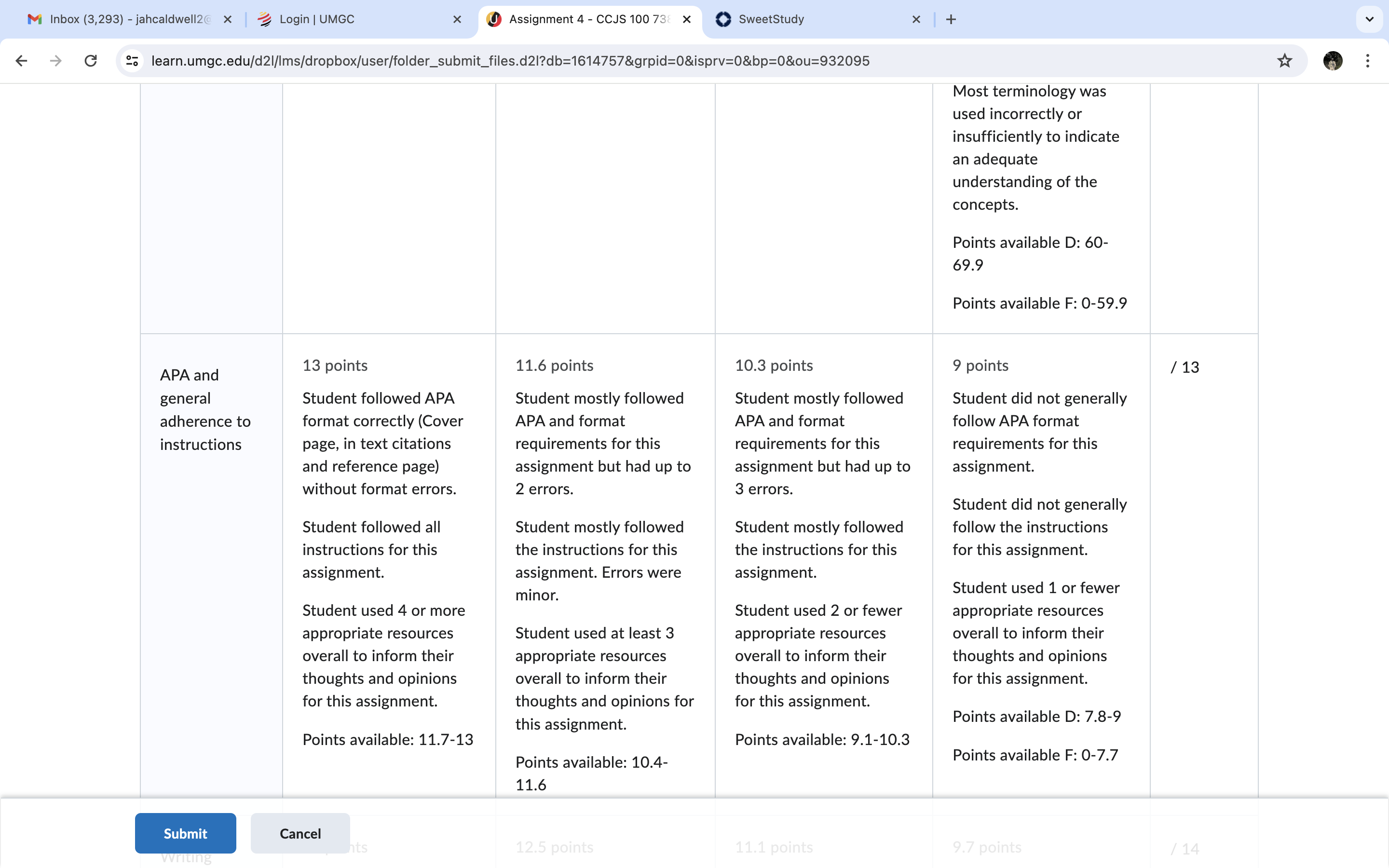Viewport: 1389px width, 868px height.
Task: Select the 10.3 points rubric level heading
Action: pyautogui.click(x=774, y=366)
